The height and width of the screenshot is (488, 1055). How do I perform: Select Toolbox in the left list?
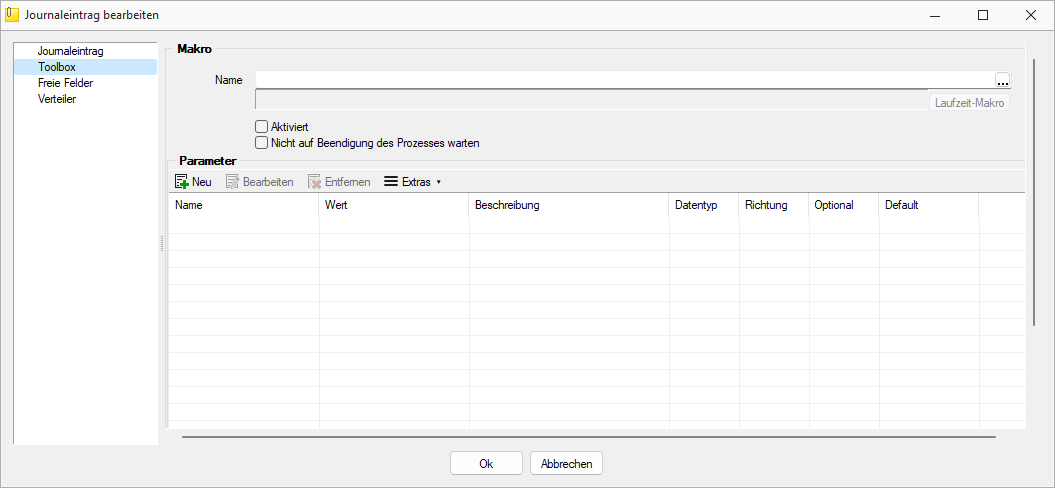tap(85, 67)
